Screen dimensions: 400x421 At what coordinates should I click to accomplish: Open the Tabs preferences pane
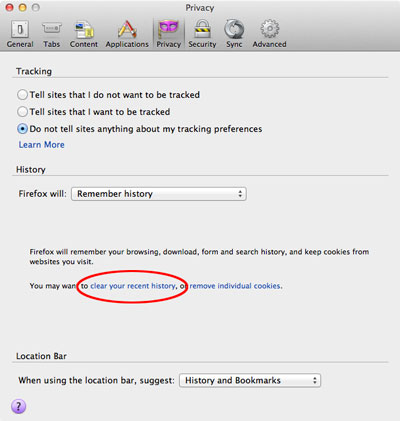pyautogui.click(x=52, y=34)
